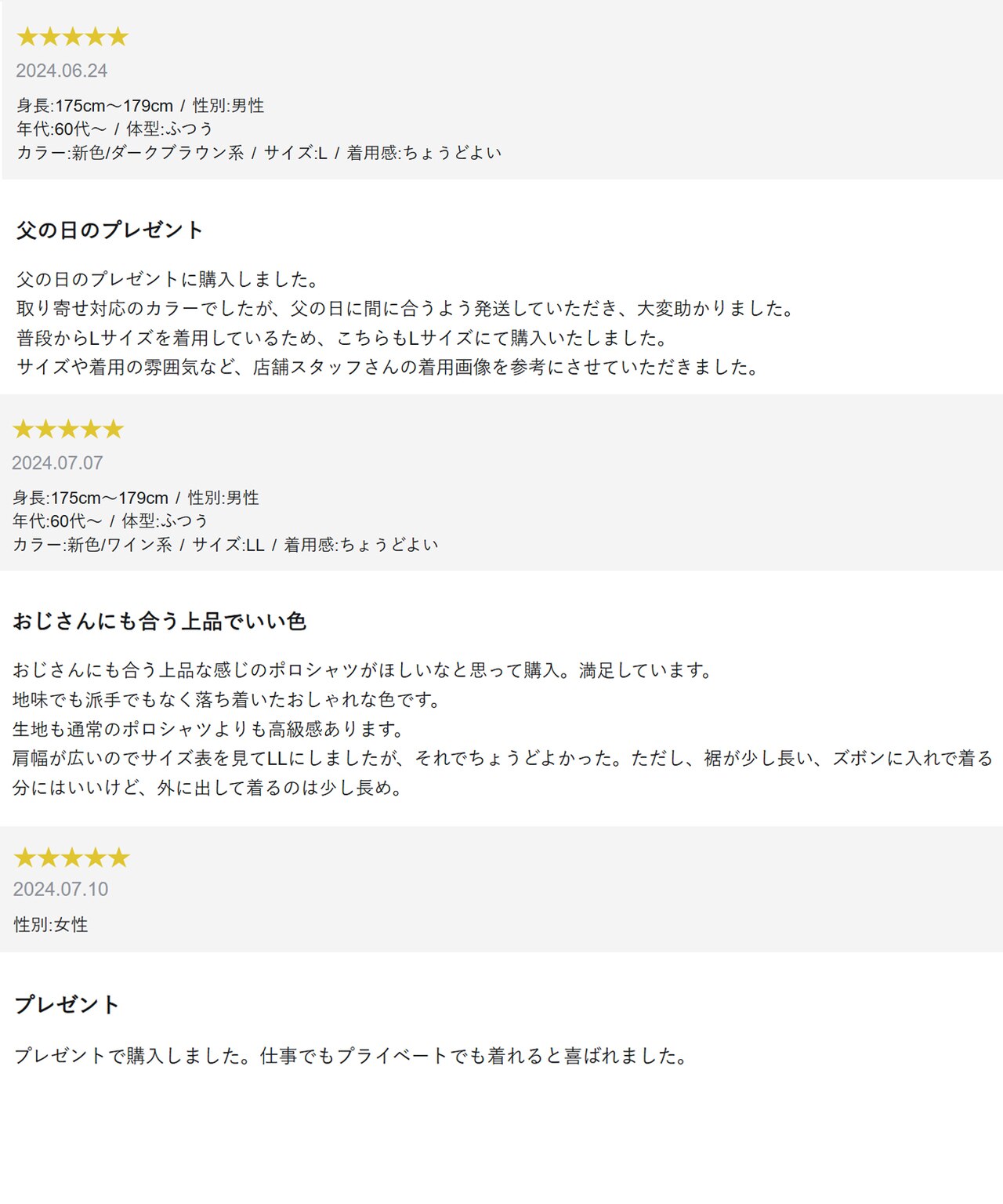Image resolution: width=1003 pixels, height=1204 pixels.
Task: Open the review titled 父の日のプレゼント
Action: [110, 230]
